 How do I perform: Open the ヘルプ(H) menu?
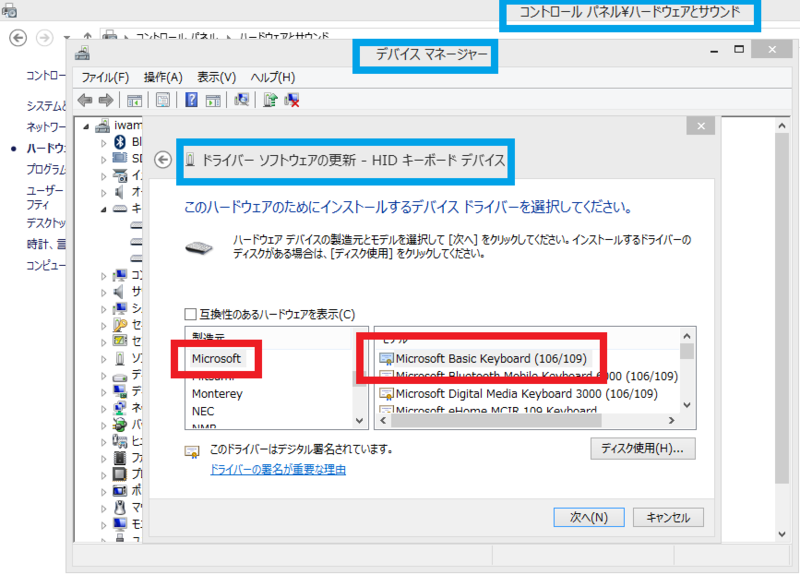pos(273,77)
